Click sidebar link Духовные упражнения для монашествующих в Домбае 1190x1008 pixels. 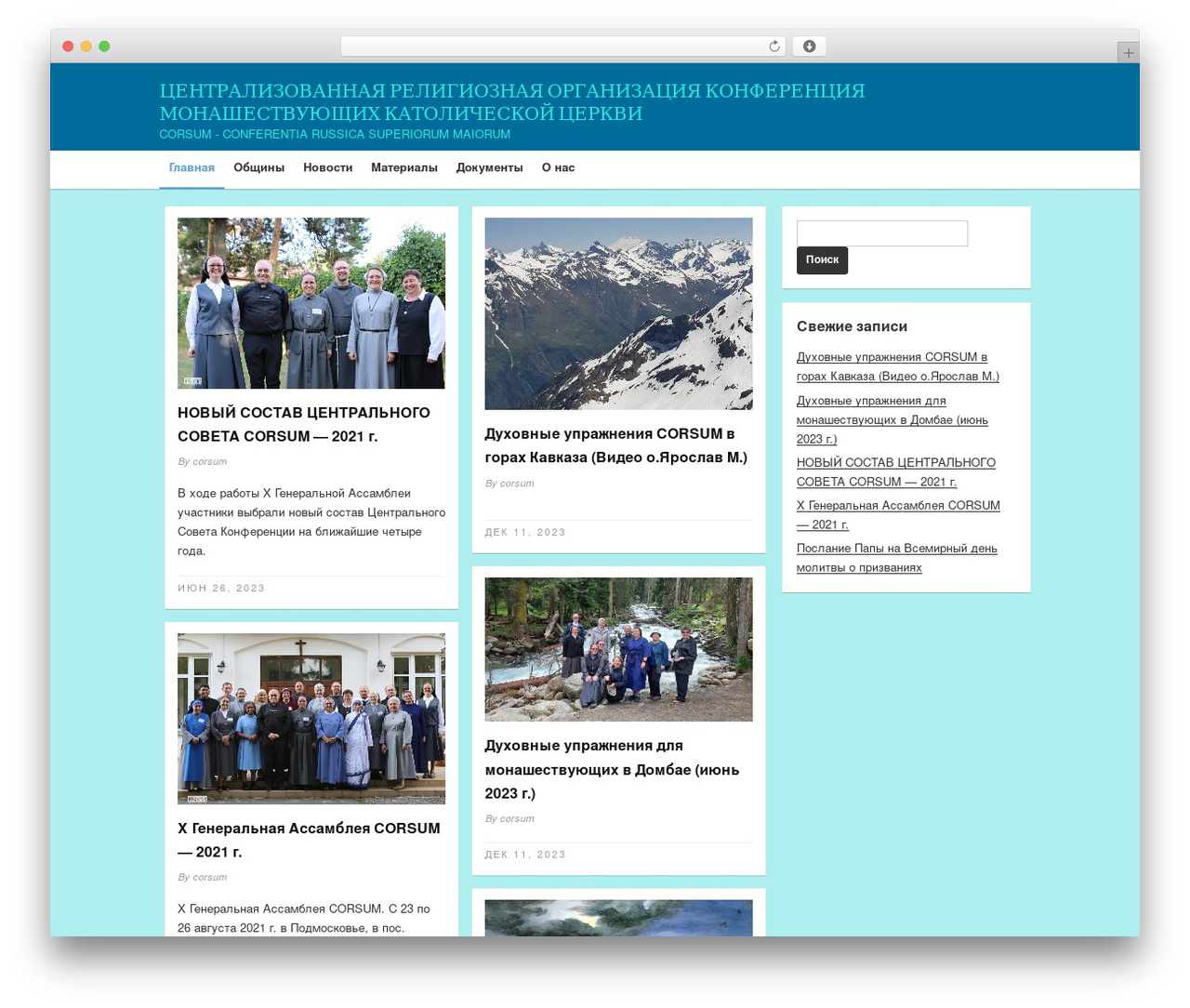coord(892,419)
